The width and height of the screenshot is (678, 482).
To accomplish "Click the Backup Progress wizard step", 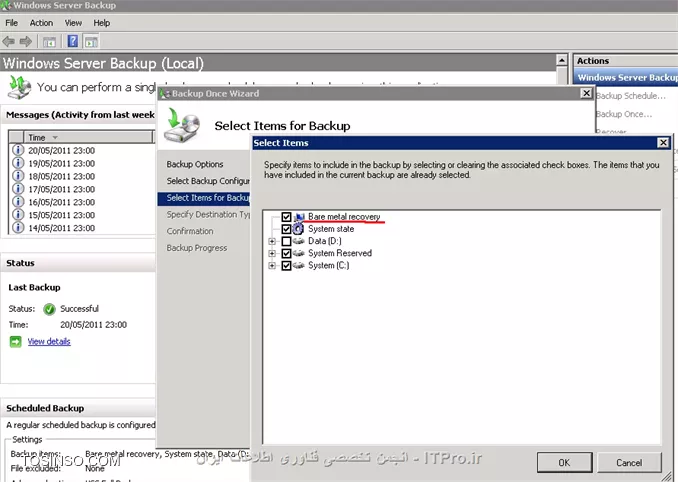I will click(197, 248).
